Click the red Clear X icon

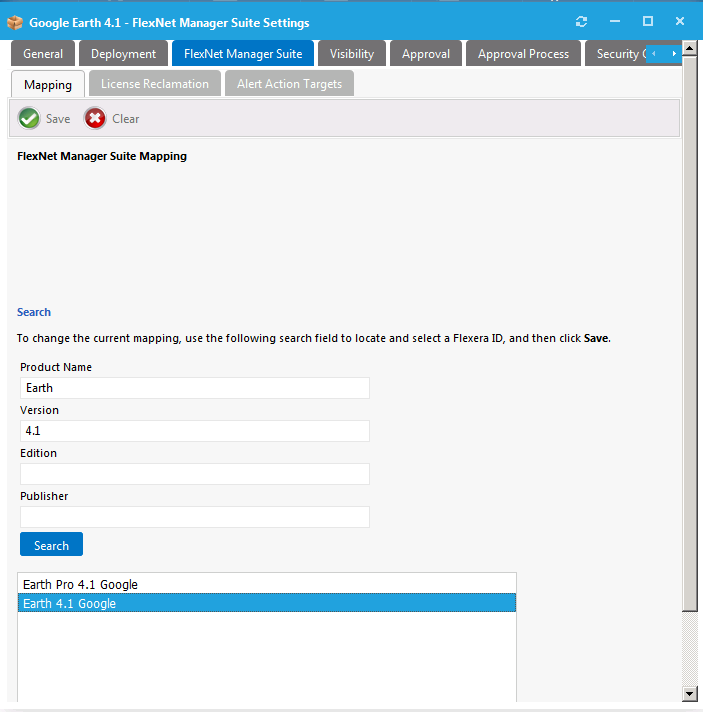[x=95, y=118]
